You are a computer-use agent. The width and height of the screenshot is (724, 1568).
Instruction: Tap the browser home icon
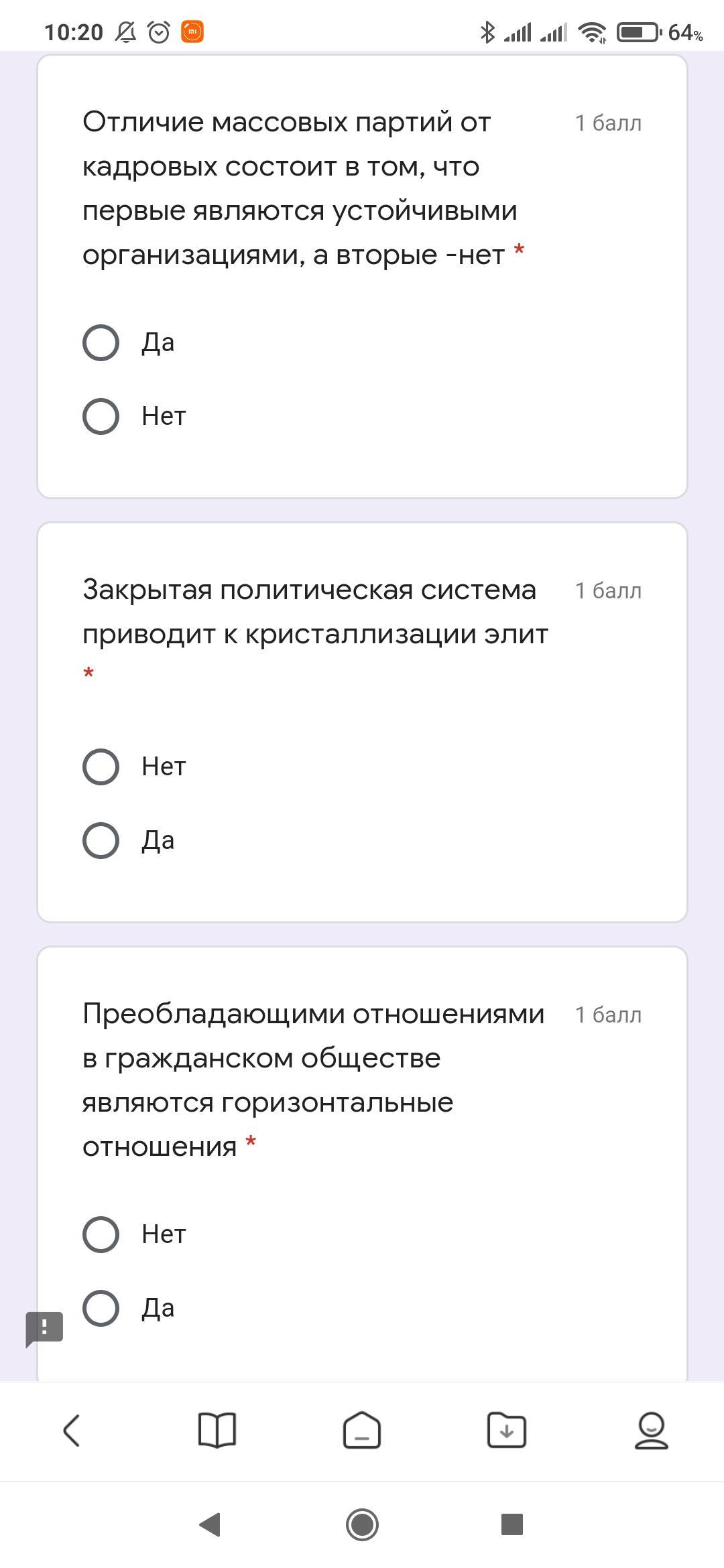(x=362, y=1431)
